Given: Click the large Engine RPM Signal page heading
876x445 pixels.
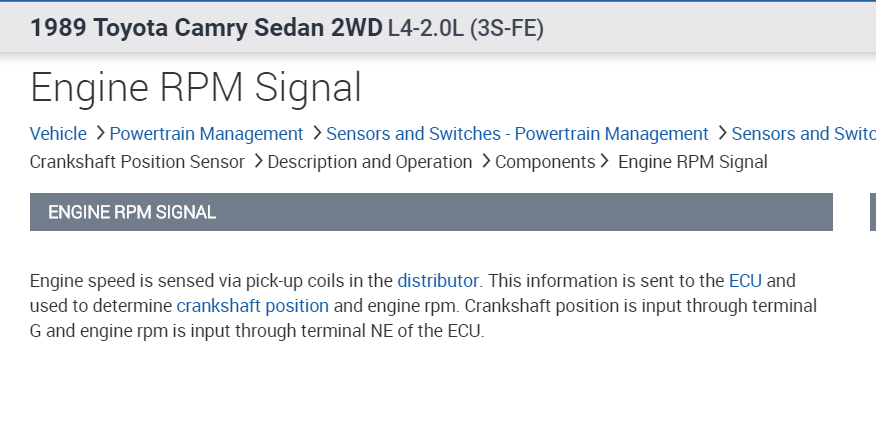Looking at the screenshot, I should [196, 88].
